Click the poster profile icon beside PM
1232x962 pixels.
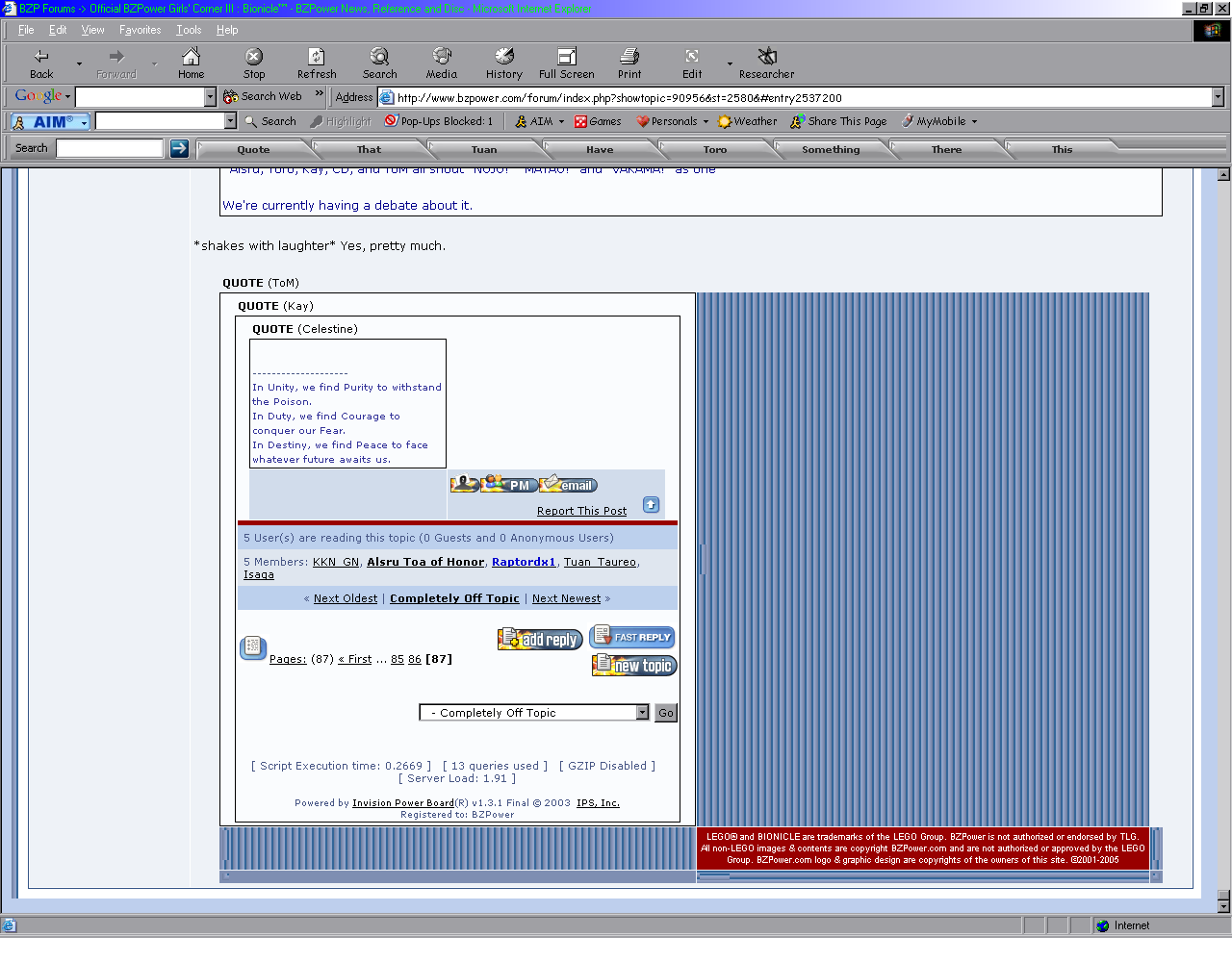464,484
